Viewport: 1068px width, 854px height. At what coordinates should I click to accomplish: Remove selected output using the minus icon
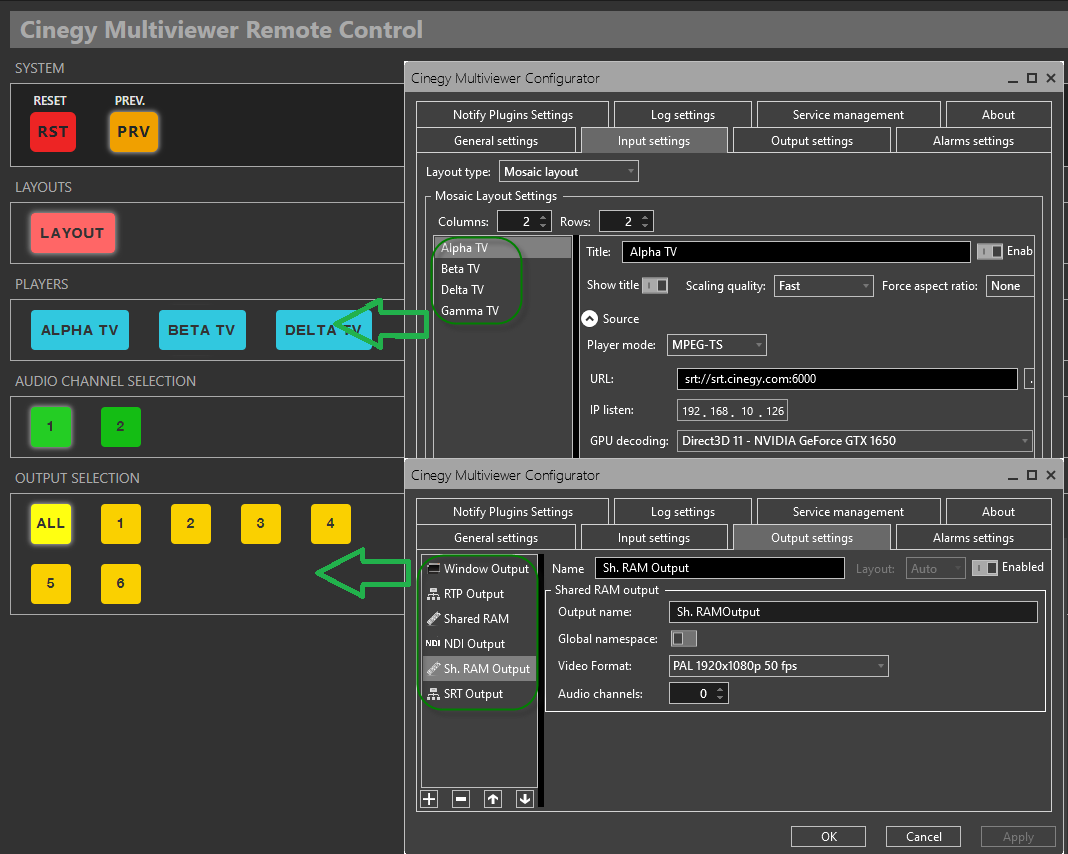pyautogui.click(x=460, y=799)
